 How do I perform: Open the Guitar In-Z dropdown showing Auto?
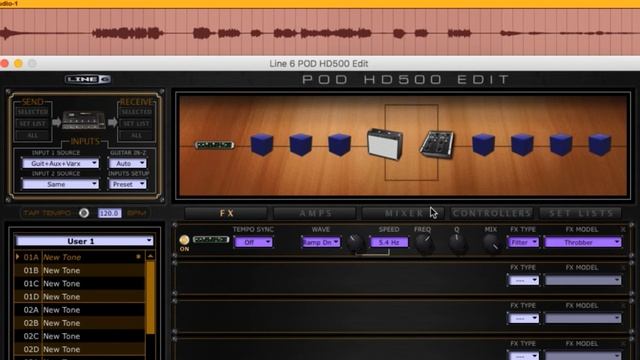coord(128,163)
